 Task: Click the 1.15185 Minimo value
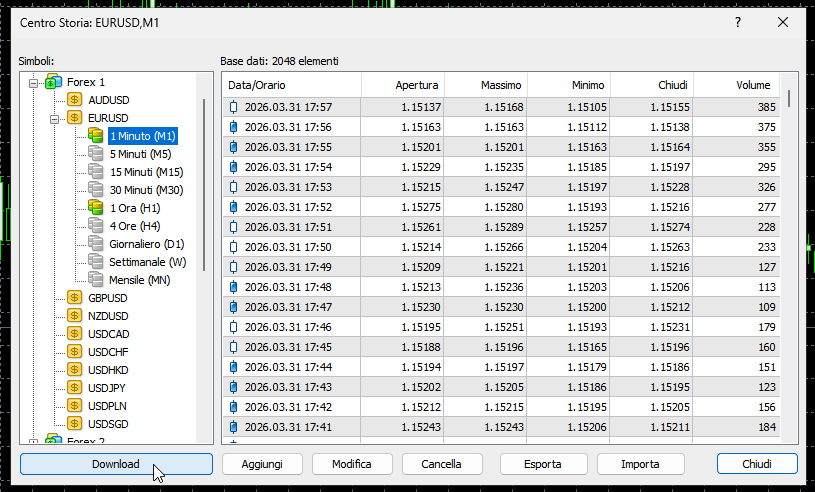tap(587, 167)
